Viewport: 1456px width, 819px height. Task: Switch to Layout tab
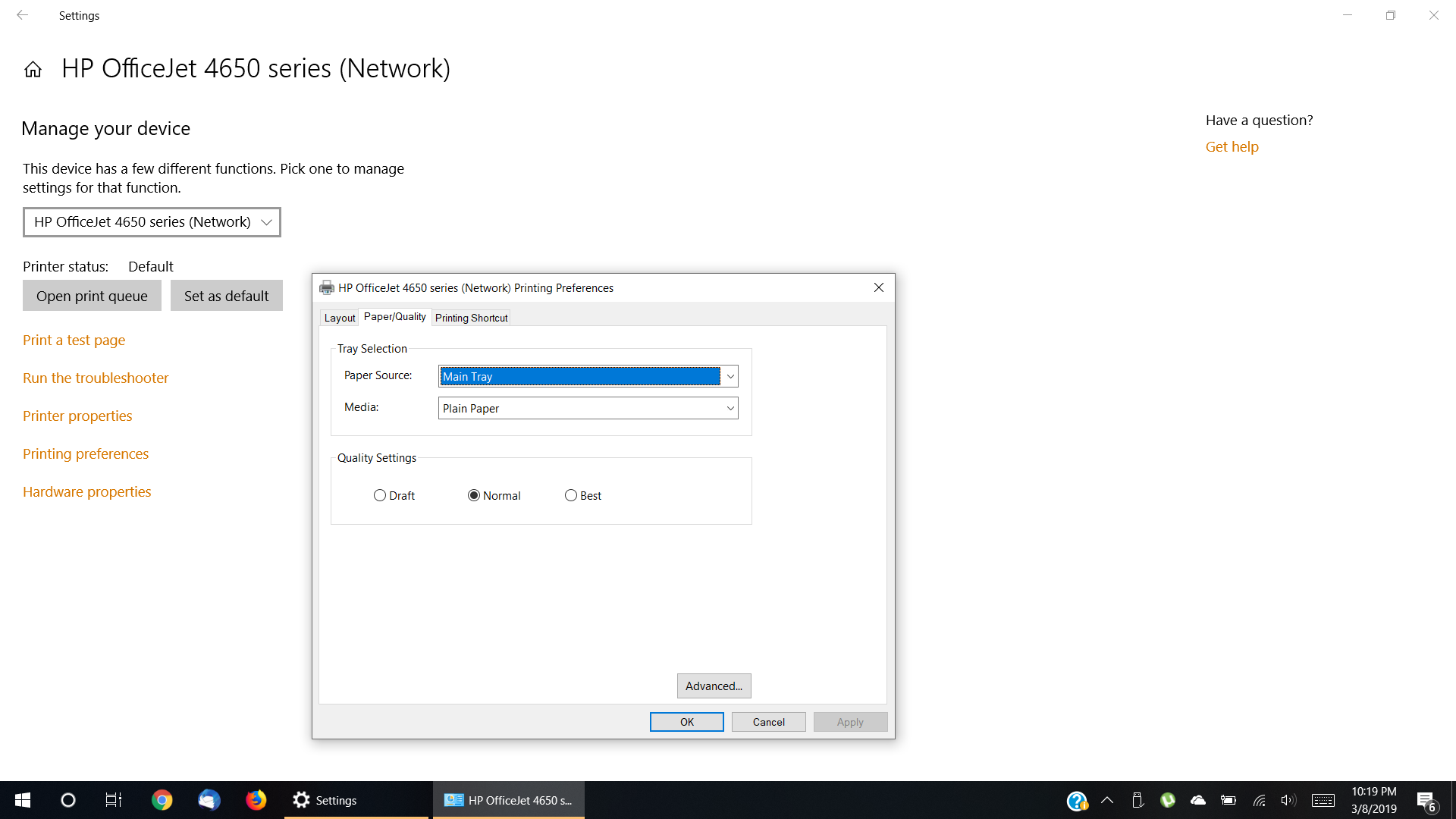coord(339,318)
